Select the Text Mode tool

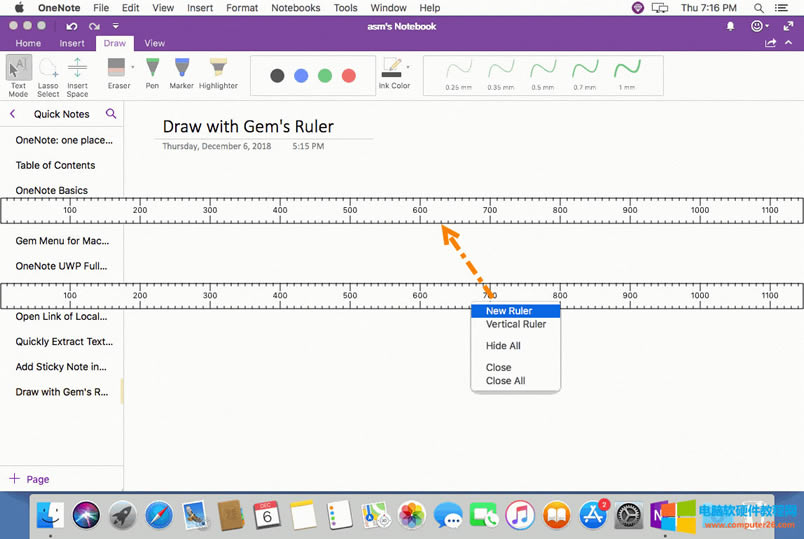pyautogui.click(x=18, y=73)
